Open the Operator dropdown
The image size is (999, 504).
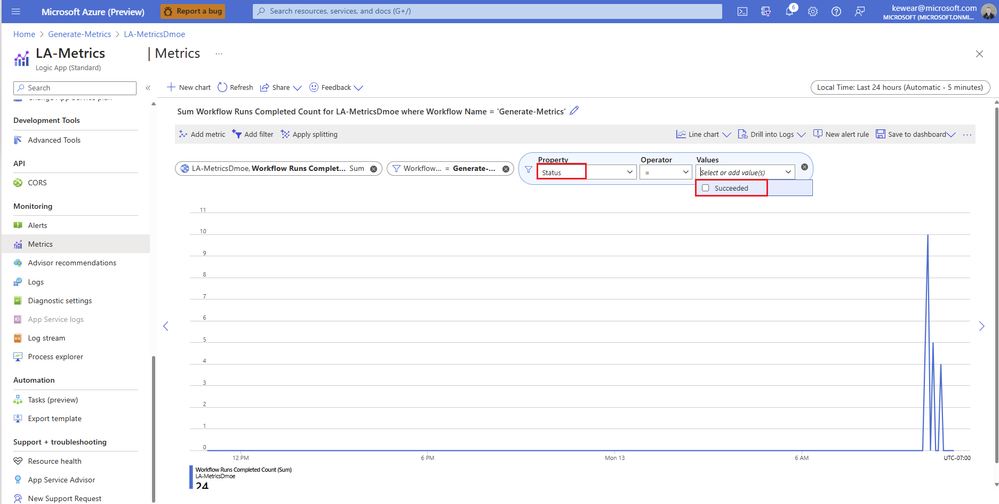666,172
